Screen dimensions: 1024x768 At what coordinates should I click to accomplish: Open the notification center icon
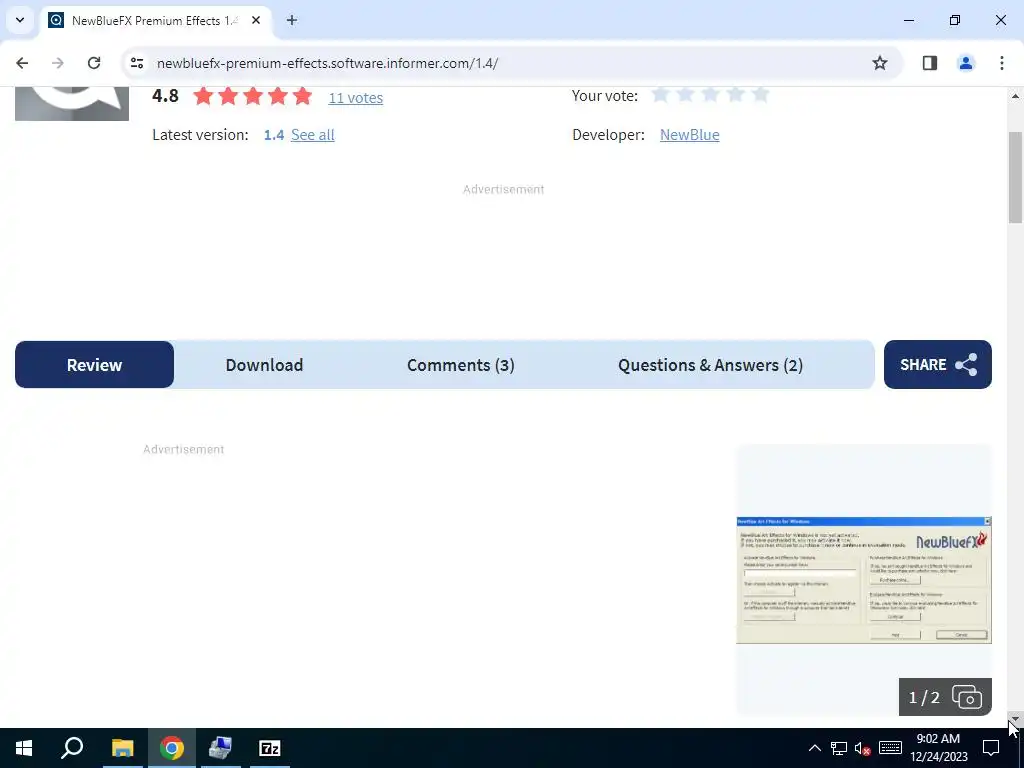coord(991,748)
